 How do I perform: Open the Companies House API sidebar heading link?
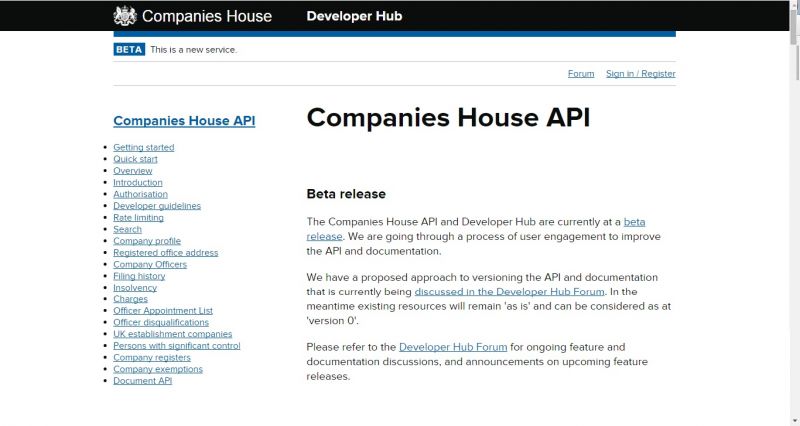(x=184, y=121)
